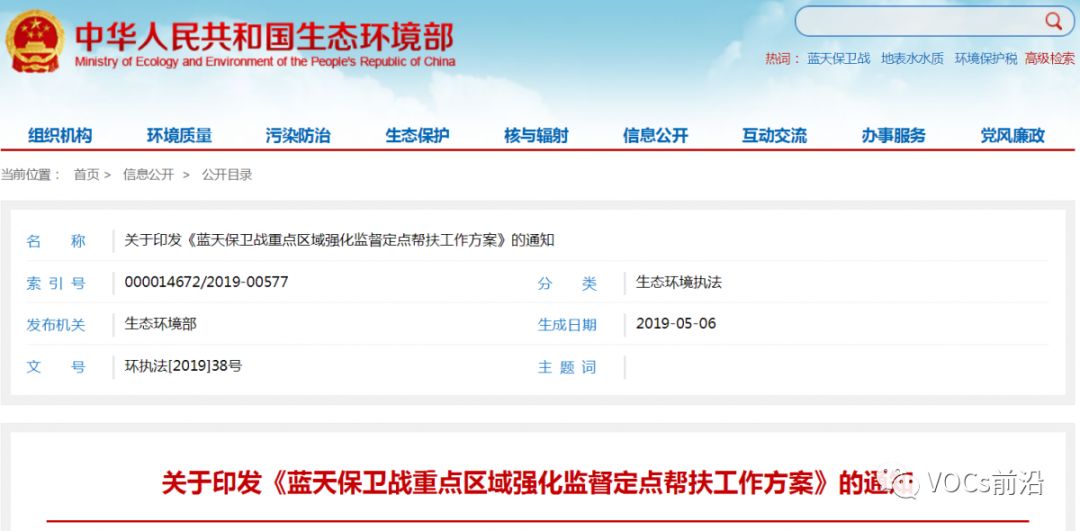Viewport: 1080px width, 531px height.
Task: Open the 党风廉政 menu
Action: (x=1012, y=136)
